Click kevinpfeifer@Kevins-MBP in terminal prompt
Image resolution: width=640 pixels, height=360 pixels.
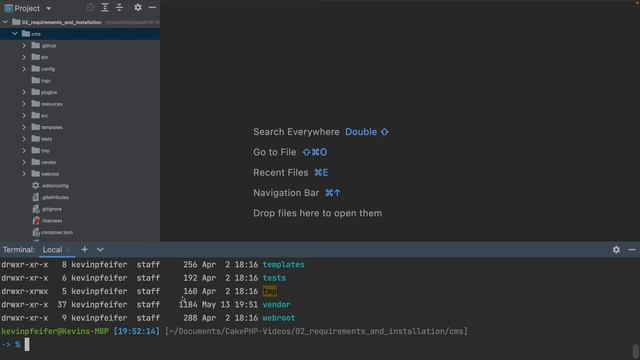[55, 331]
